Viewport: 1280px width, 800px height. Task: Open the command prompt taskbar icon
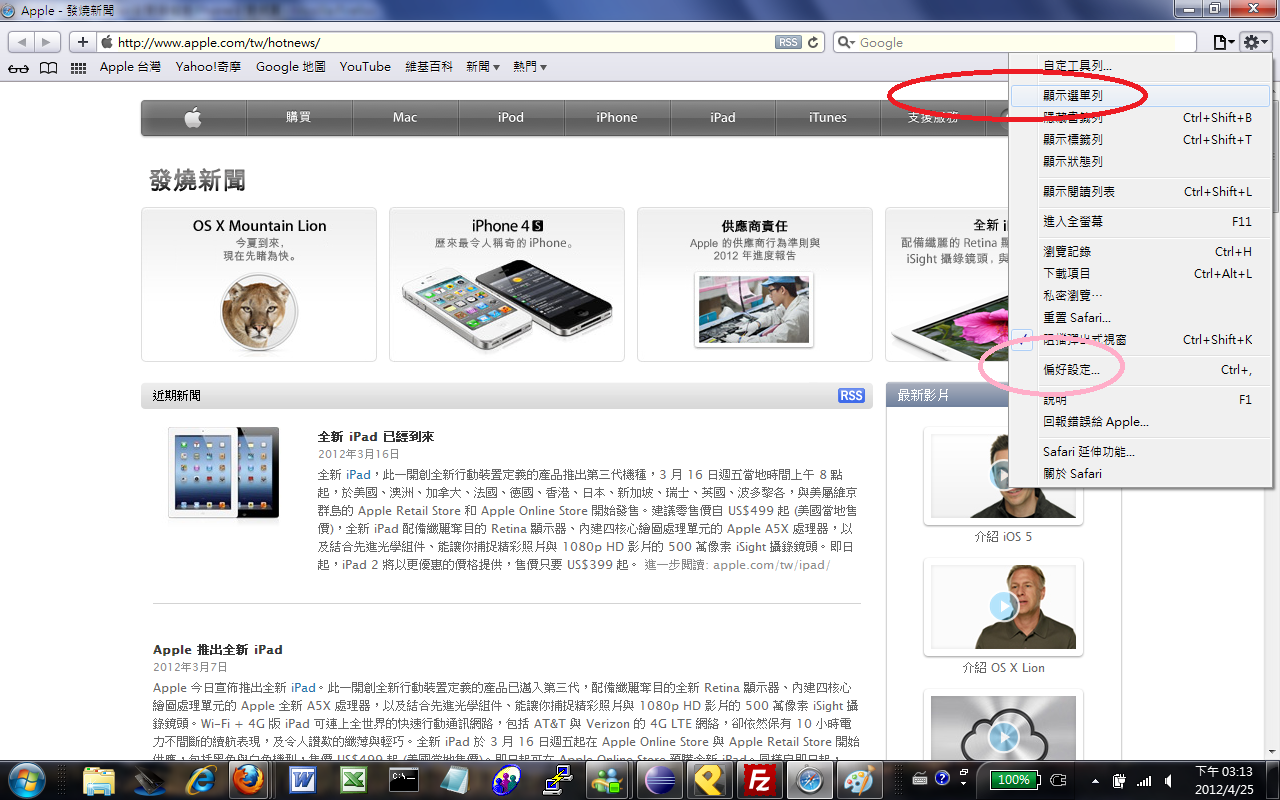402,780
